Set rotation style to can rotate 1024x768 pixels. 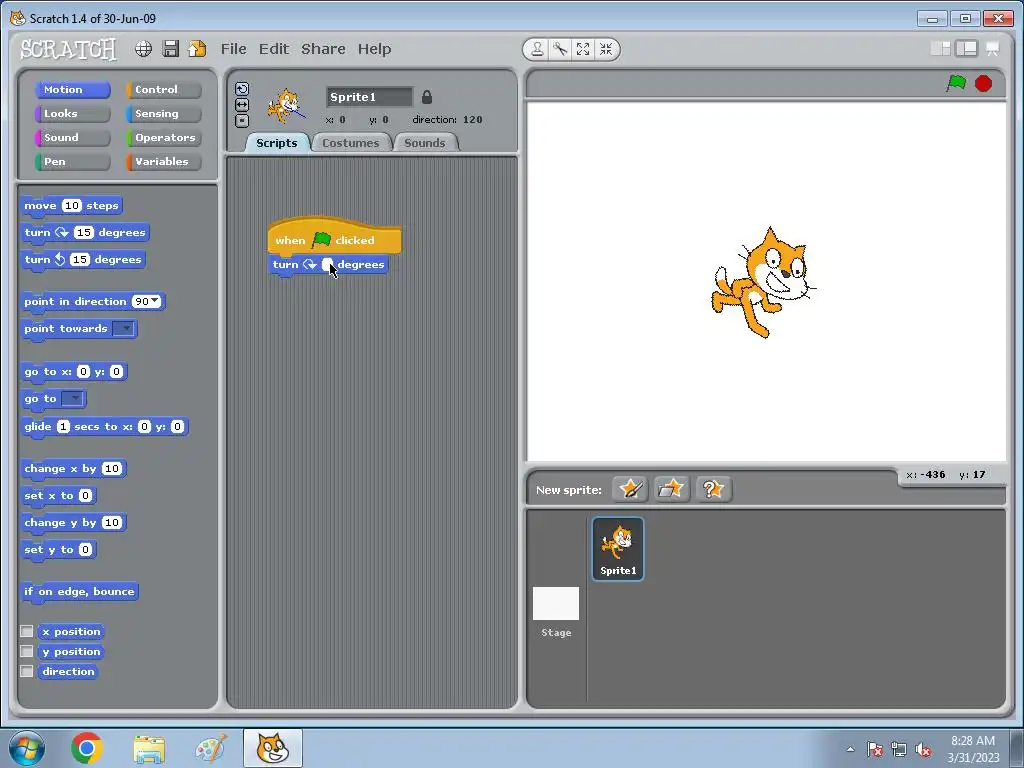coord(242,89)
